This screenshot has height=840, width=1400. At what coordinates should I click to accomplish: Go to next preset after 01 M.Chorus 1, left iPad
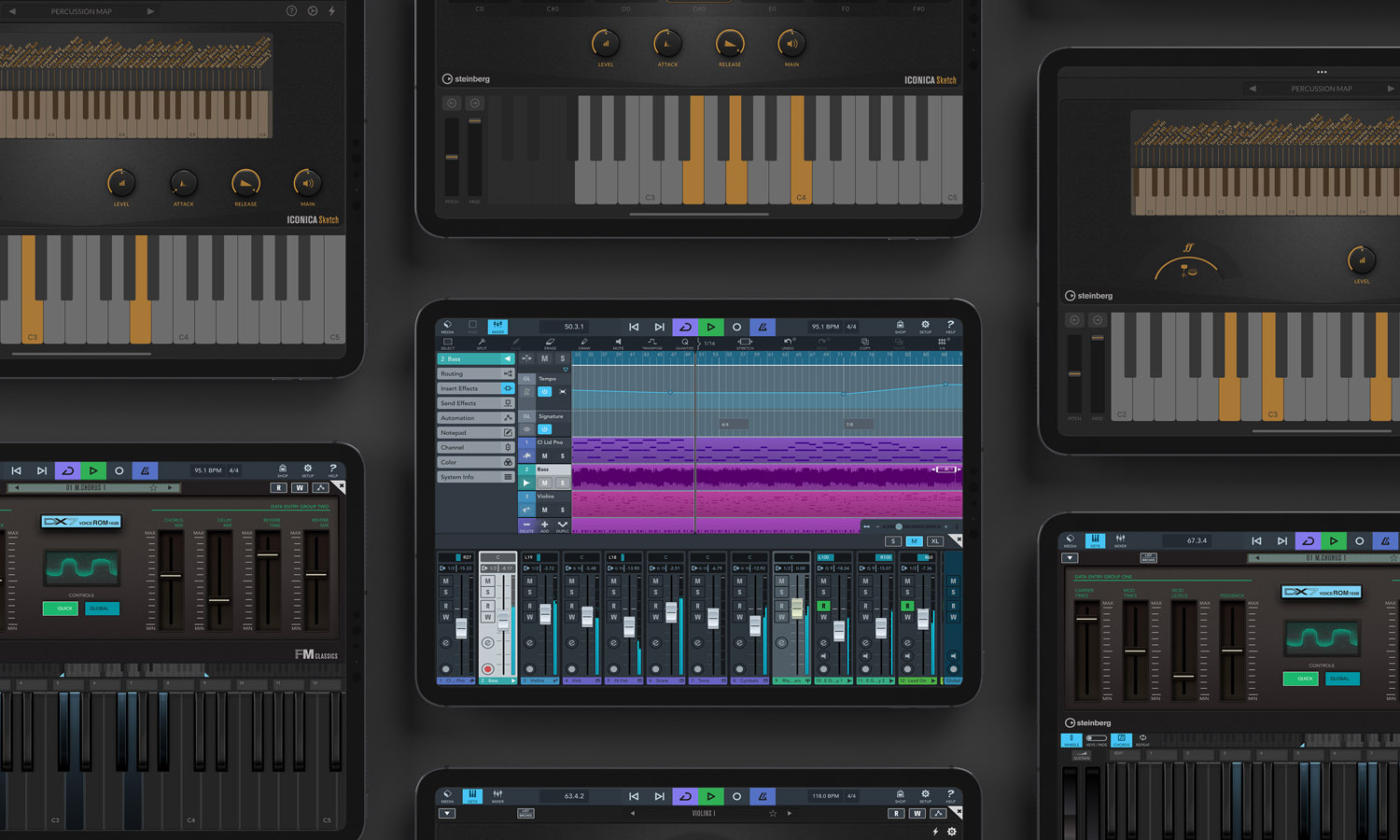click(x=169, y=487)
